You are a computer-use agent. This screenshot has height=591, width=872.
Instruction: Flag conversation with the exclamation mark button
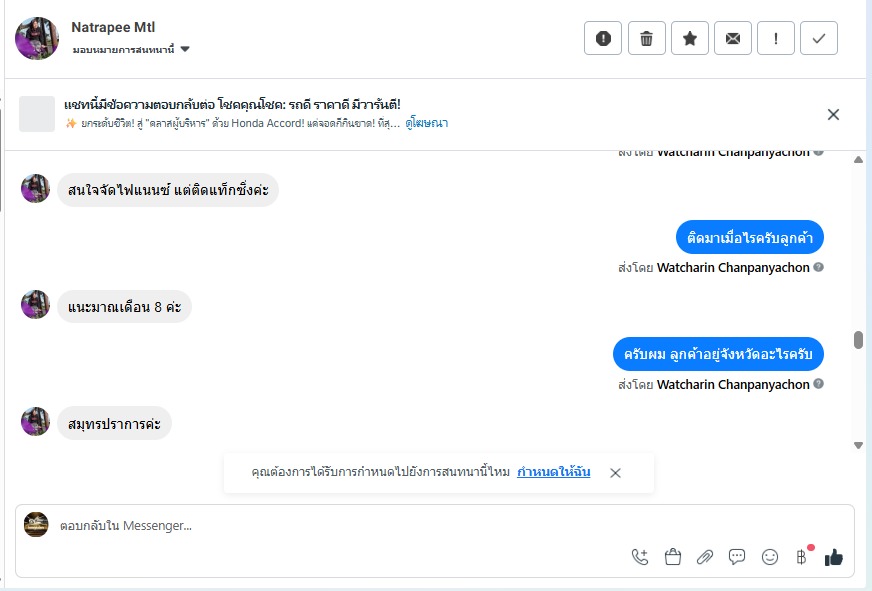click(x=776, y=39)
